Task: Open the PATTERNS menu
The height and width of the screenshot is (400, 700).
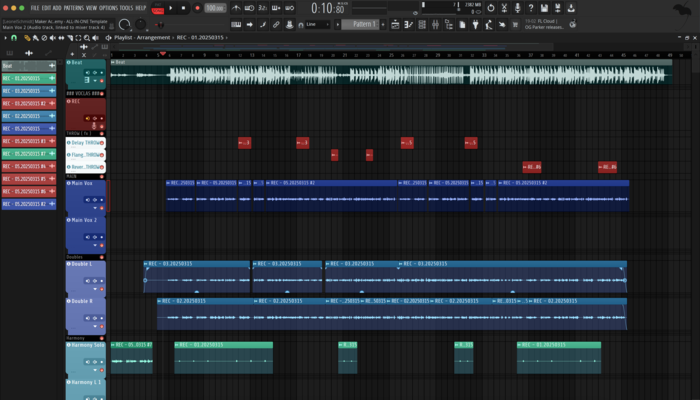Action: (73, 8)
